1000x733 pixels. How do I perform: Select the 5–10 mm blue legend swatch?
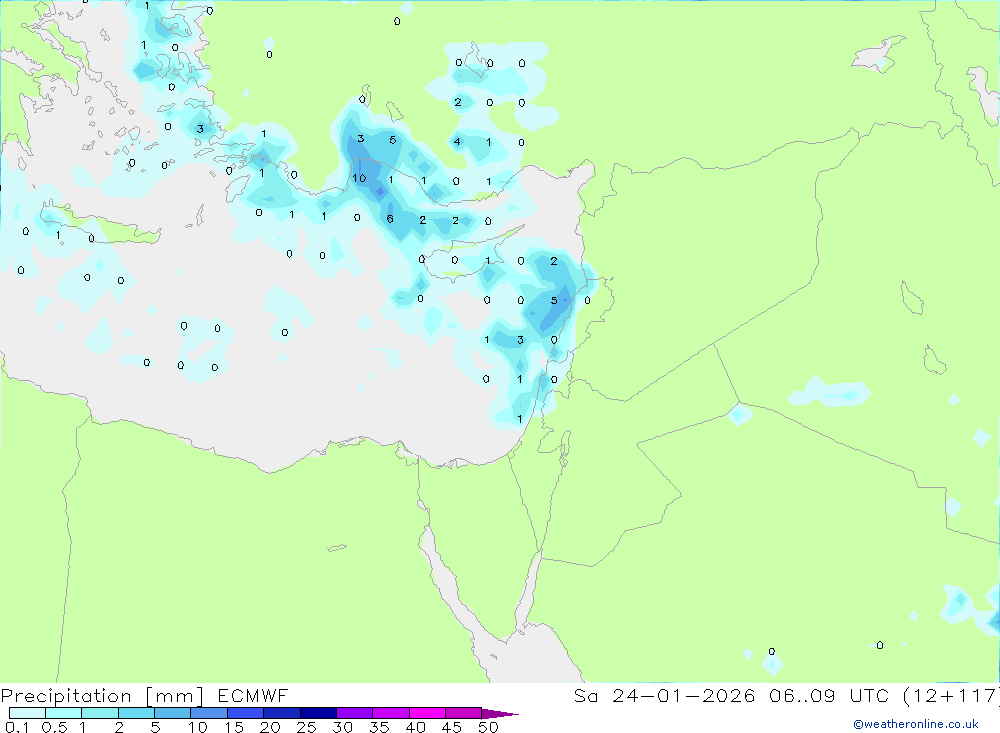coord(173,713)
